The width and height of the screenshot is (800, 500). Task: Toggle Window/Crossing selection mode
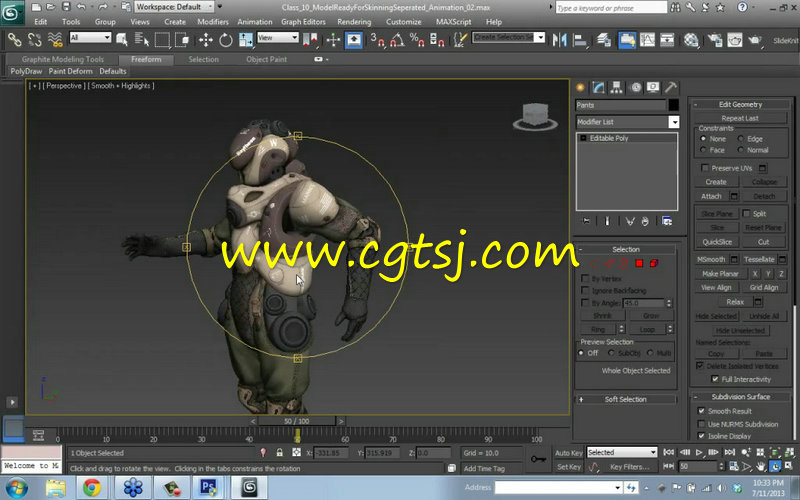182,39
